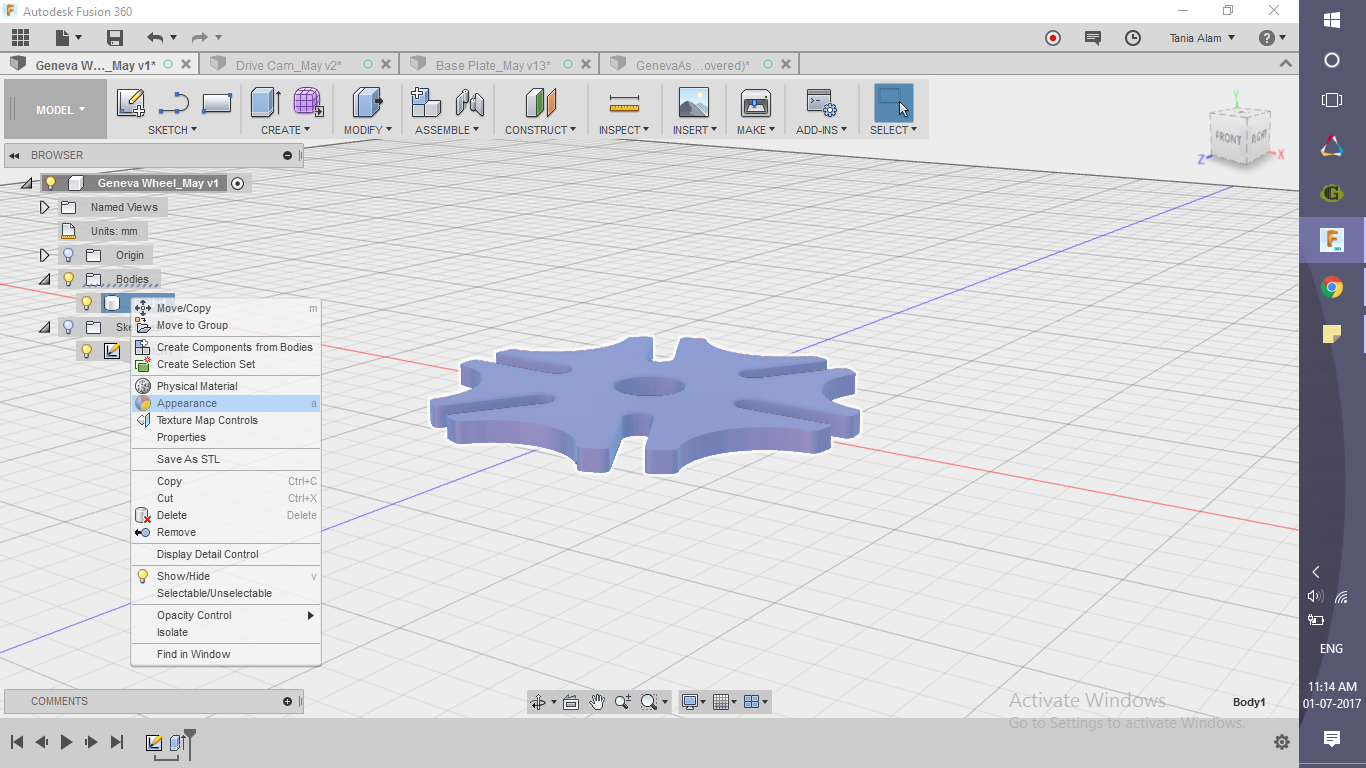This screenshot has width=1366, height=768.
Task: Select the Measure inspect tool
Action: pos(624,103)
